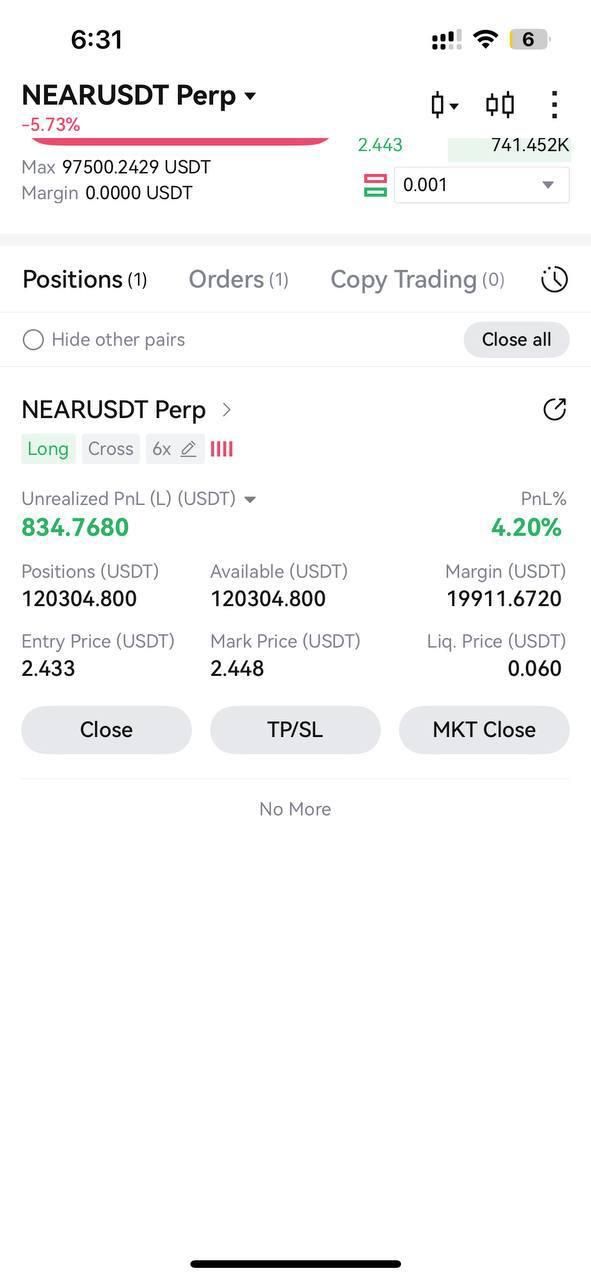Screen dimensions: 591x1280
Task: Share the NEARUSDT position via share icon
Action: [554, 409]
